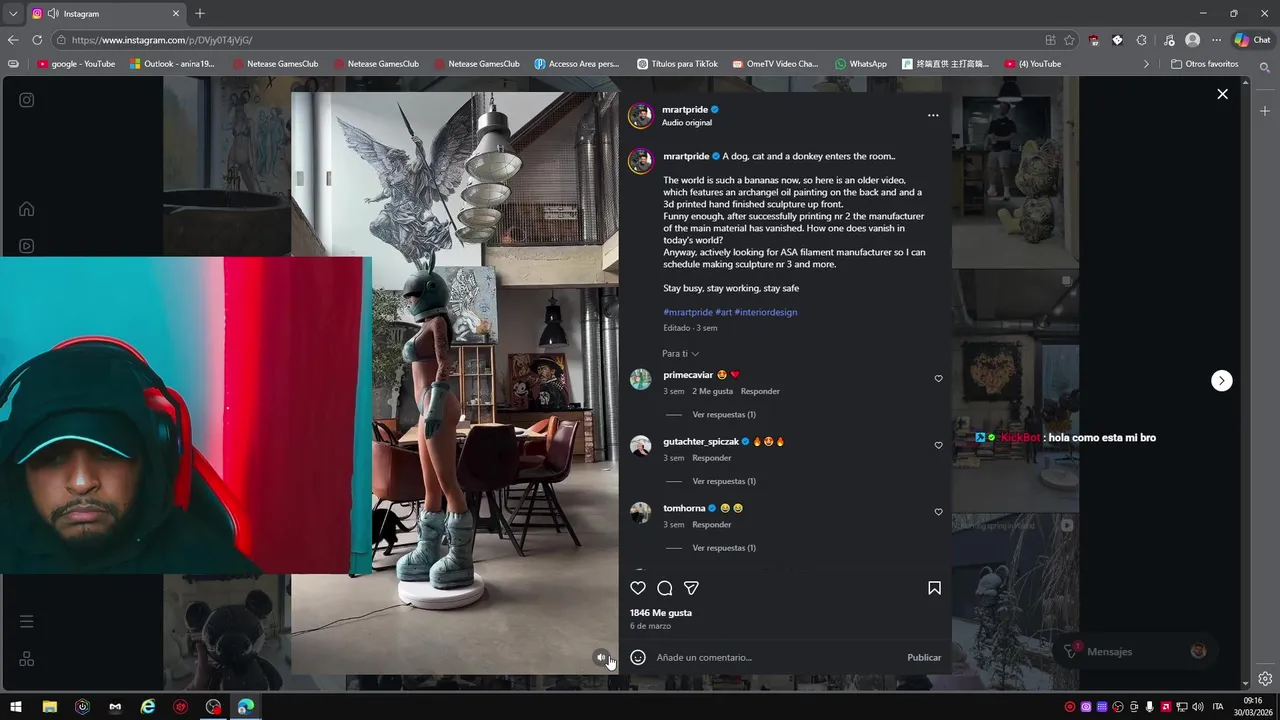The width and height of the screenshot is (1280, 720).
Task: Open the comment bubble icon on the post
Action: click(x=665, y=588)
